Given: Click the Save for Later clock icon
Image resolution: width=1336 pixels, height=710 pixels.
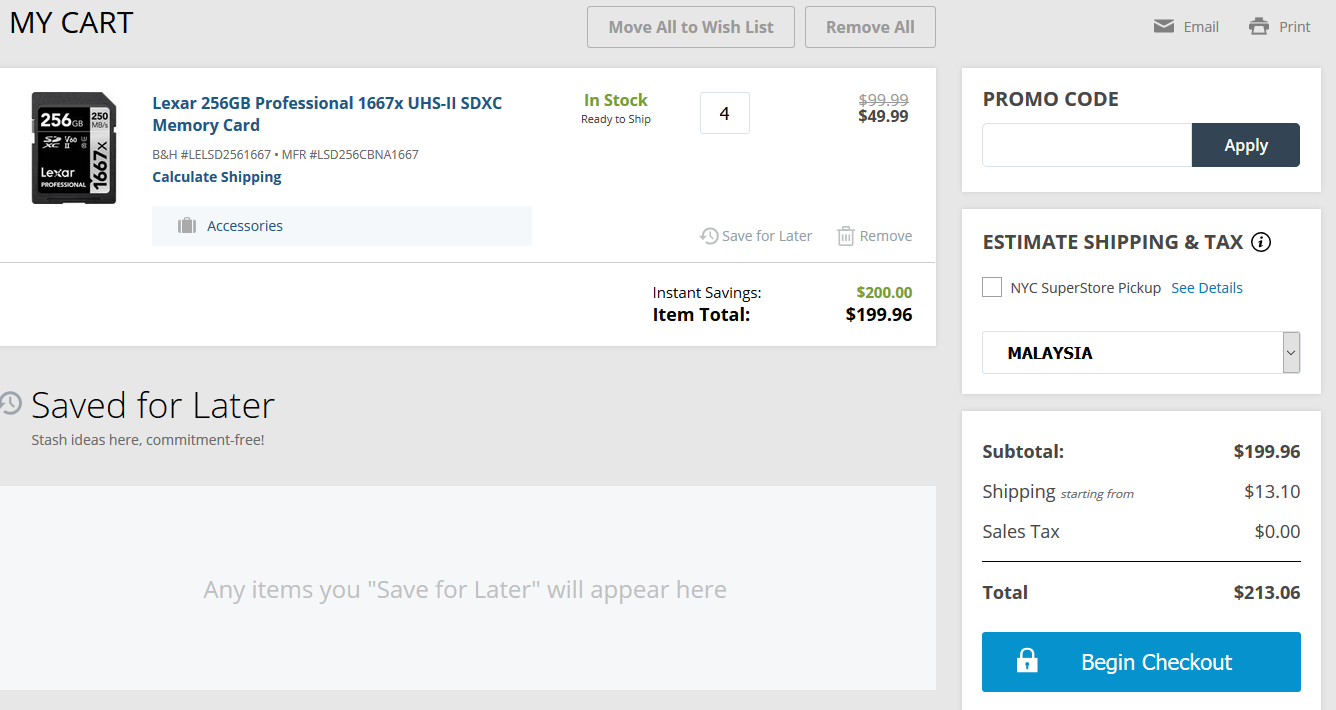Looking at the screenshot, I should tap(709, 236).
